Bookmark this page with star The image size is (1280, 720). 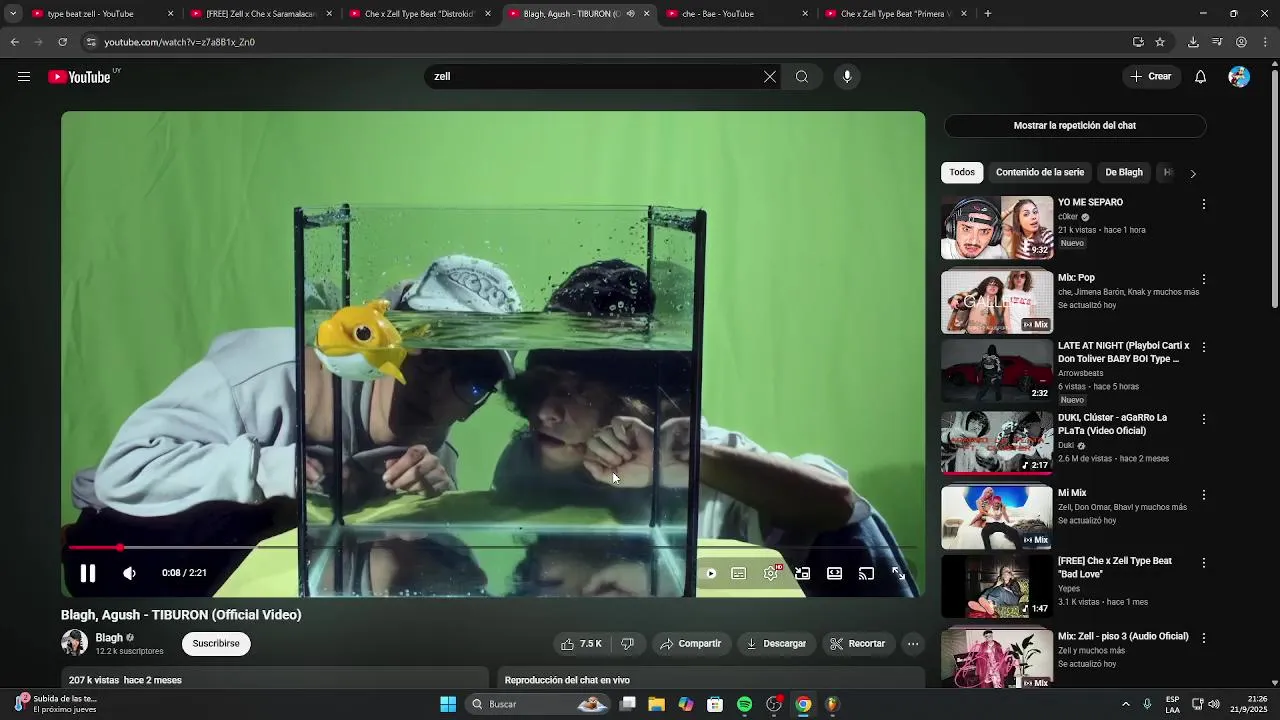click(1160, 42)
